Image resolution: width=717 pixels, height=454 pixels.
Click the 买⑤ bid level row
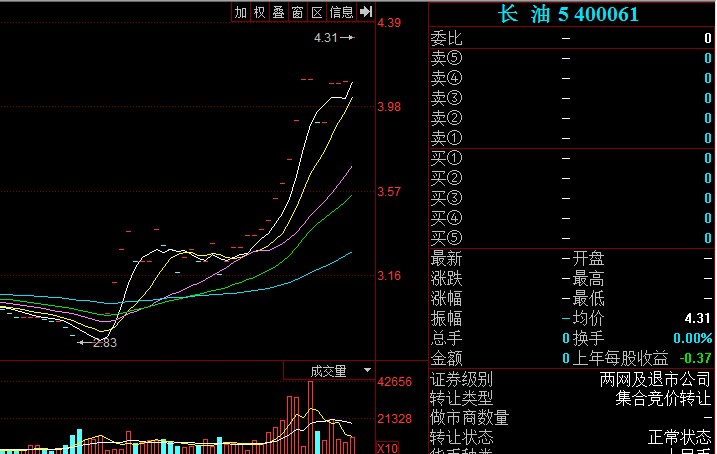pyautogui.click(x=570, y=238)
